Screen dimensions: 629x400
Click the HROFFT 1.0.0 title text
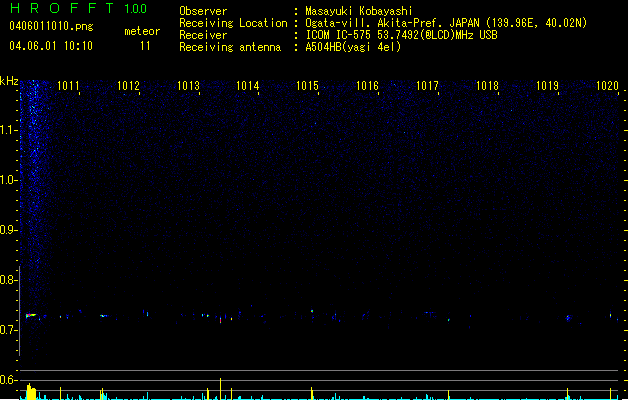(79, 8)
